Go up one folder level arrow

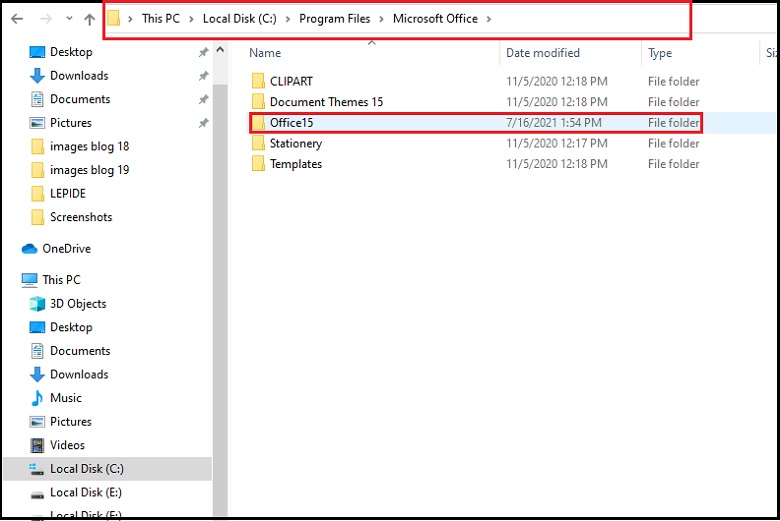coord(90,19)
